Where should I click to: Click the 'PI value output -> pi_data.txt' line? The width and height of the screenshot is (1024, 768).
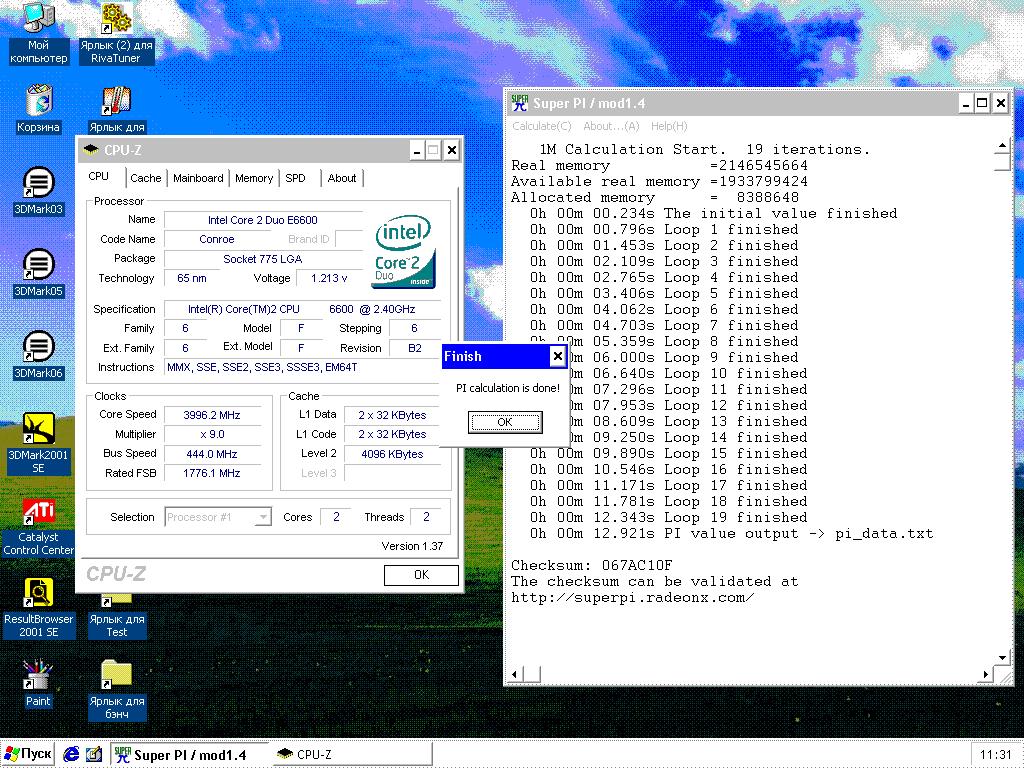pos(731,533)
